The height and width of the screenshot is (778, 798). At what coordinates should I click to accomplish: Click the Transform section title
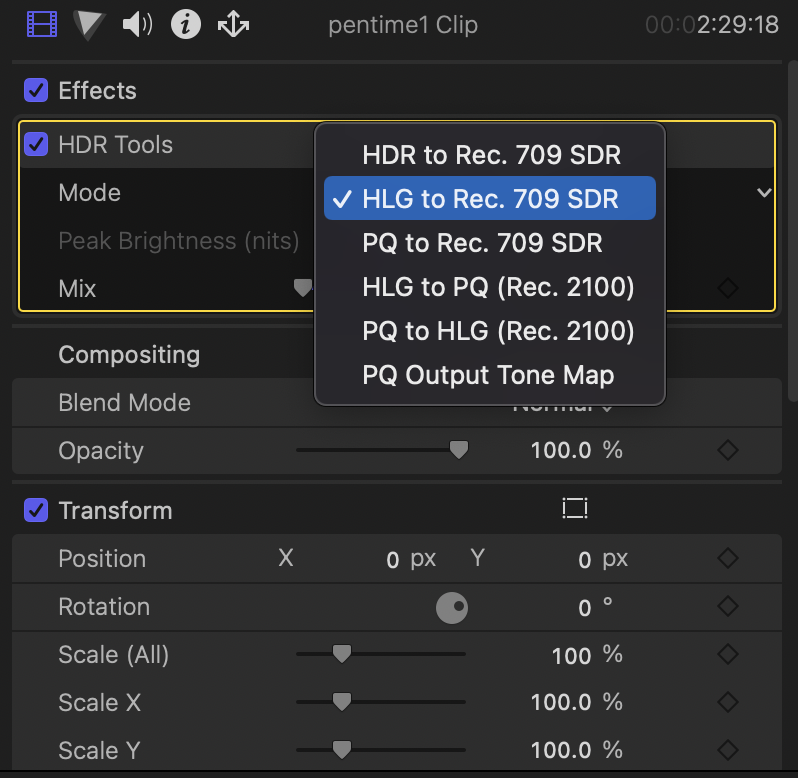(x=116, y=510)
